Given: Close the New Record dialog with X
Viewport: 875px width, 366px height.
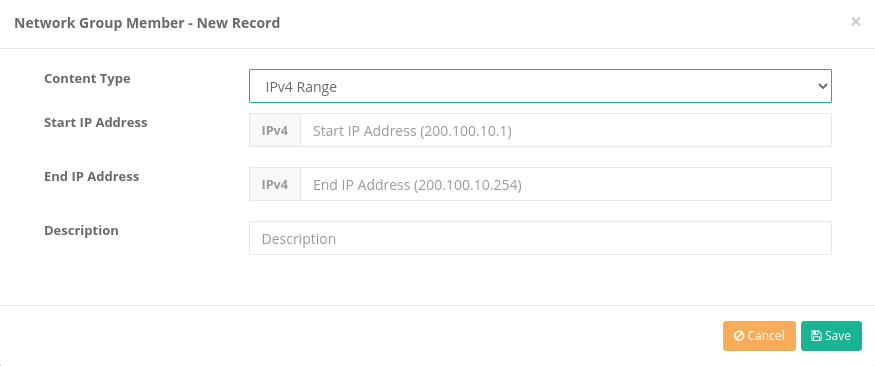Looking at the screenshot, I should tap(855, 22).
